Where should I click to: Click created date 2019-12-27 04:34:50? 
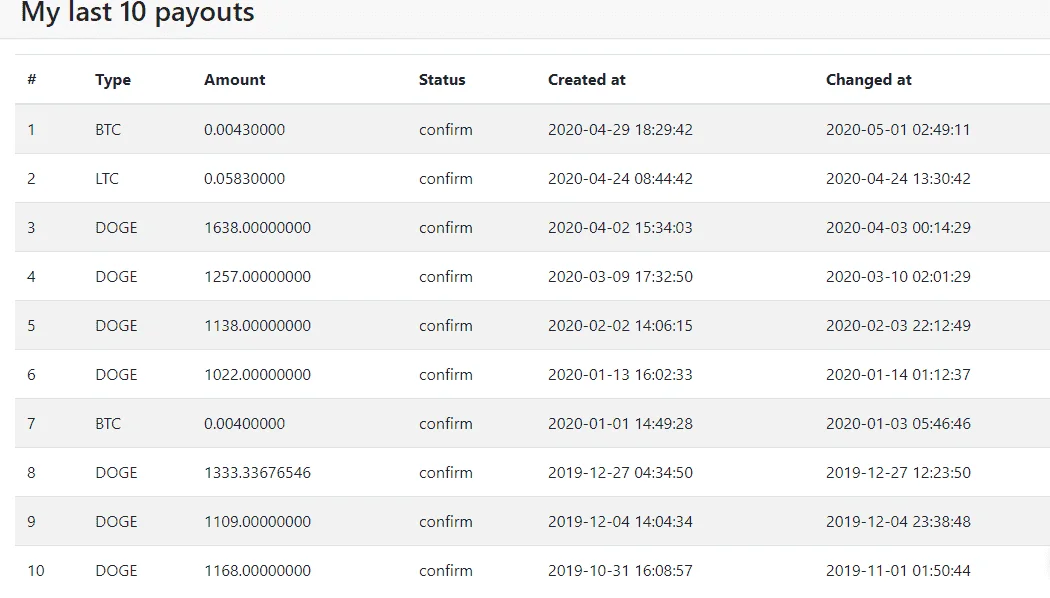[x=620, y=473]
